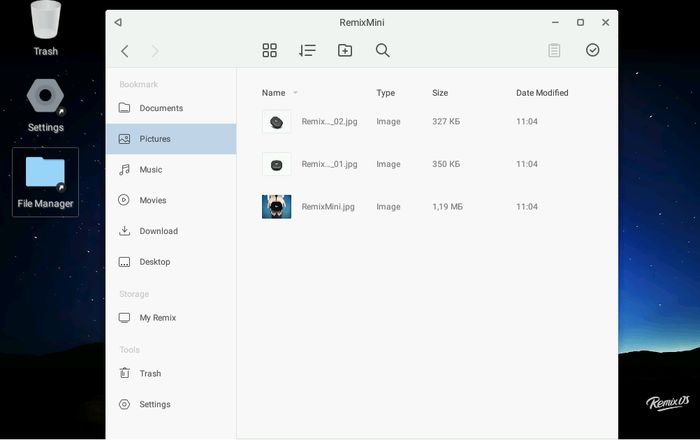The width and height of the screenshot is (700, 440).
Task: Create a new folder
Action: (x=345, y=50)
